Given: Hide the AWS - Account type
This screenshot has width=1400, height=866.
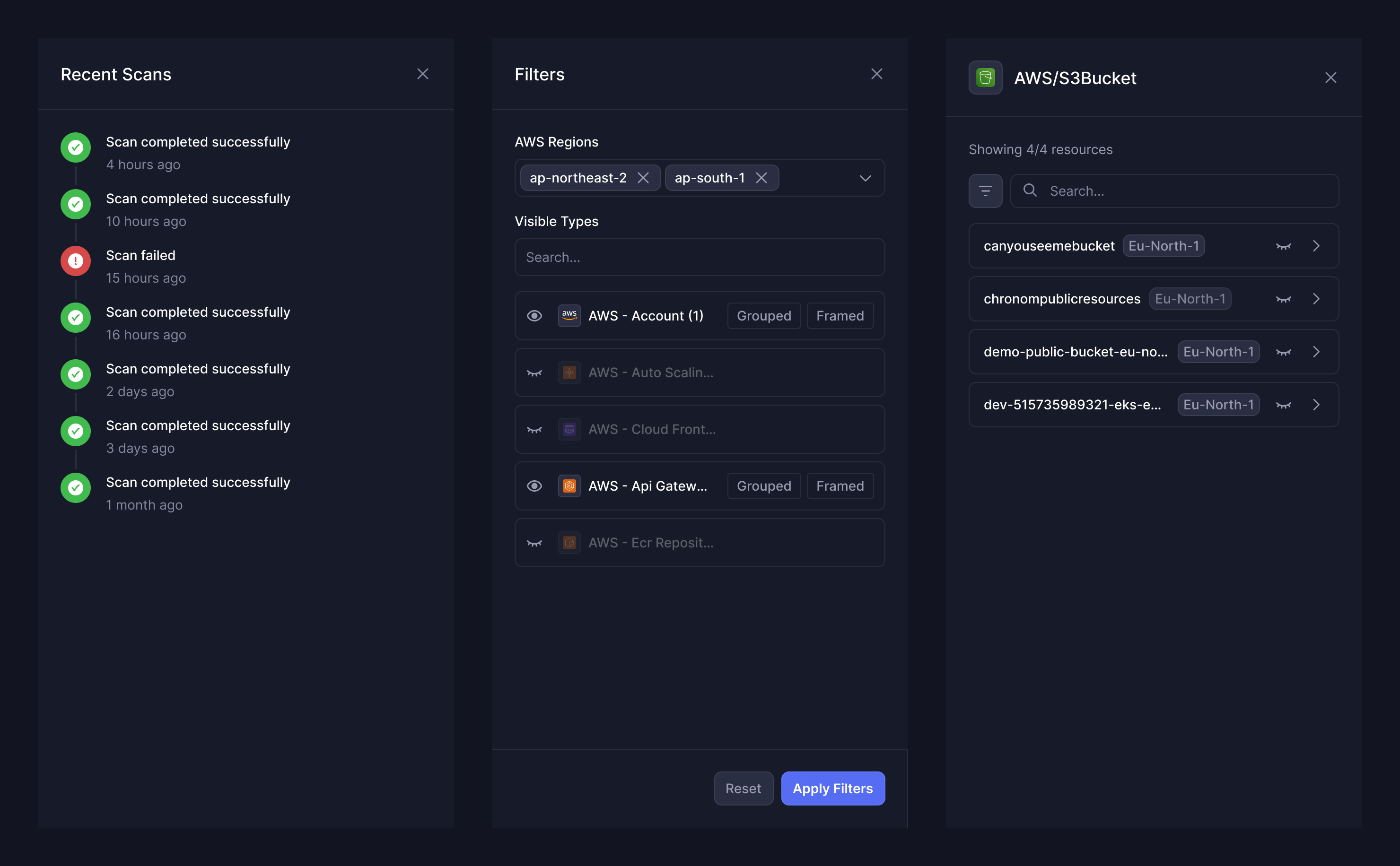Looking at the screenshot, I should pyautogui.click(x=534, y=316).
